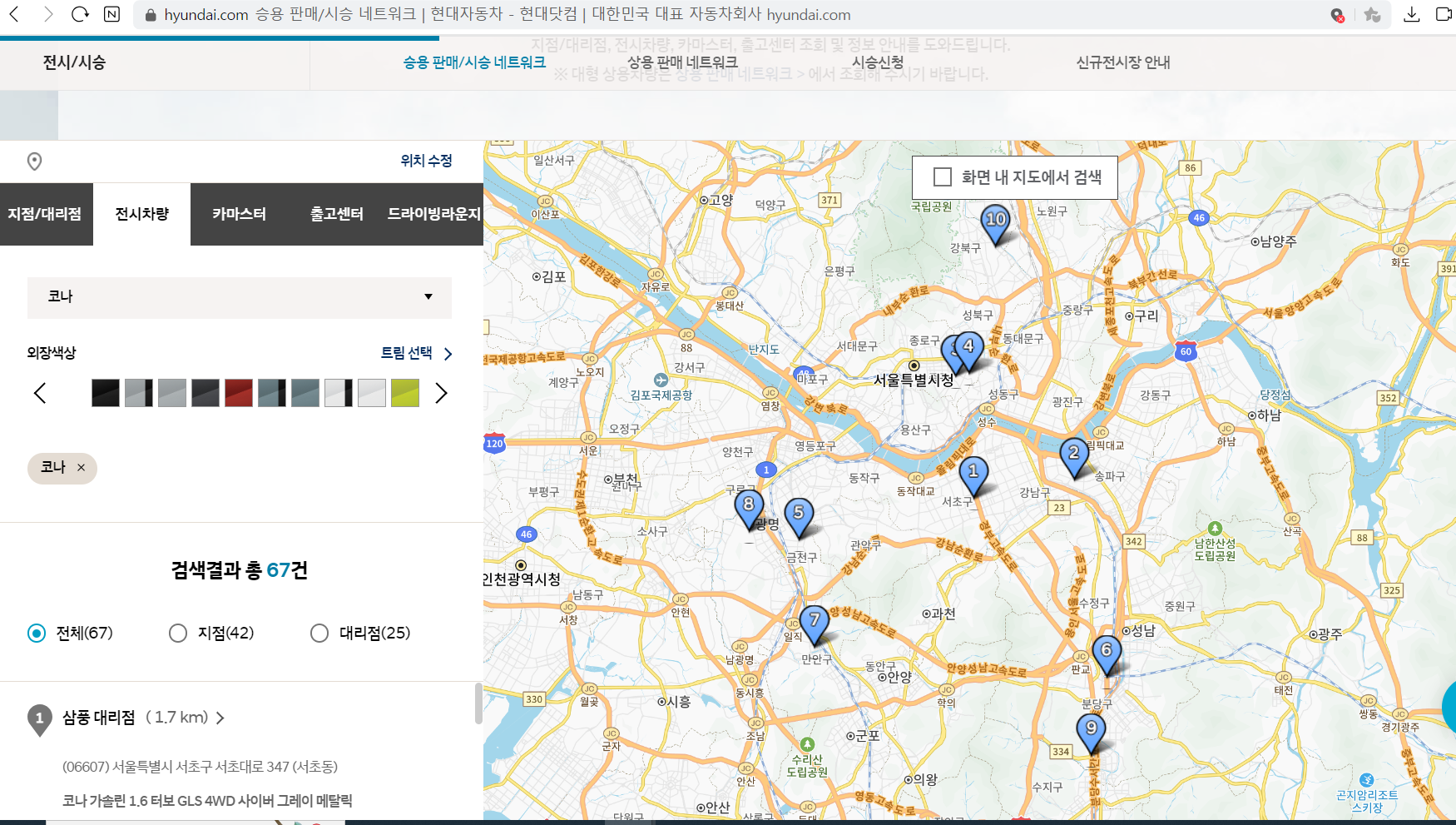The width and height of the screenshot is (1456, 825).
Task: Open 신규전시장 안내 menu item
Action: tap(1123, 62)
